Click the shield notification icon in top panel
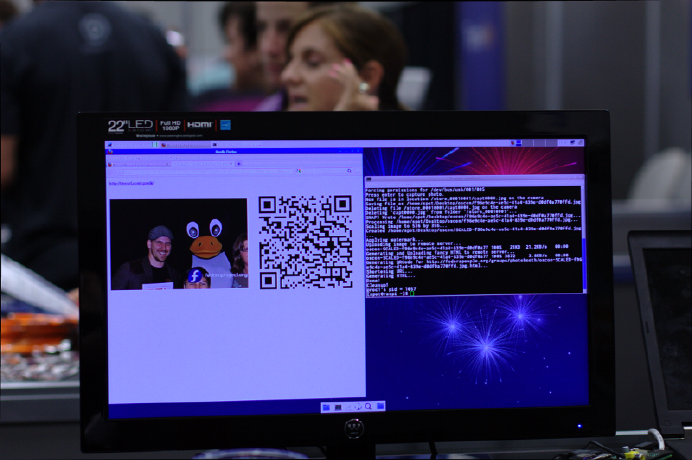692x460 pixels. (513, 143)
